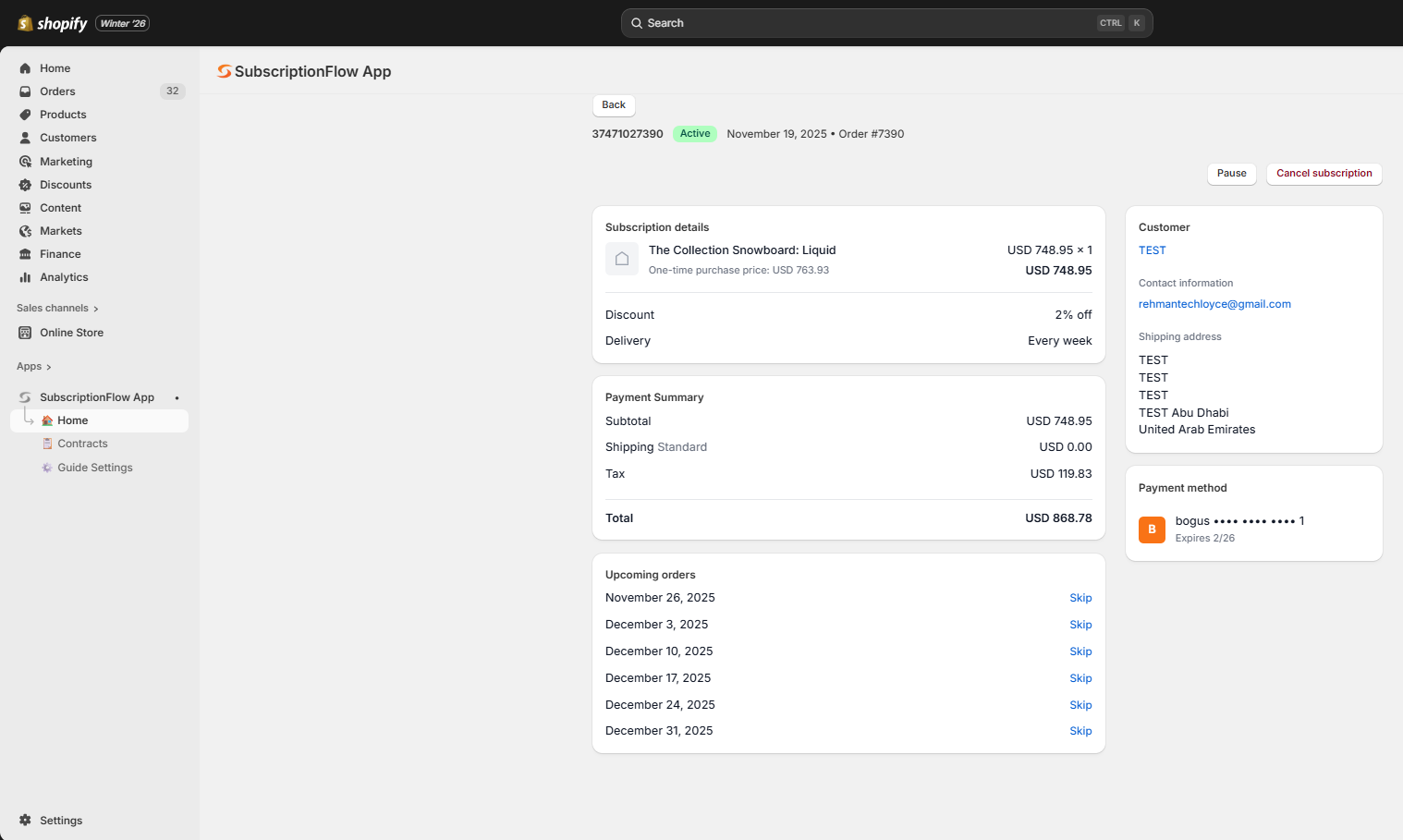Go to Customers page
Image resolution: width=1403 pixels, height=840 pixels.
coord(100,138)
